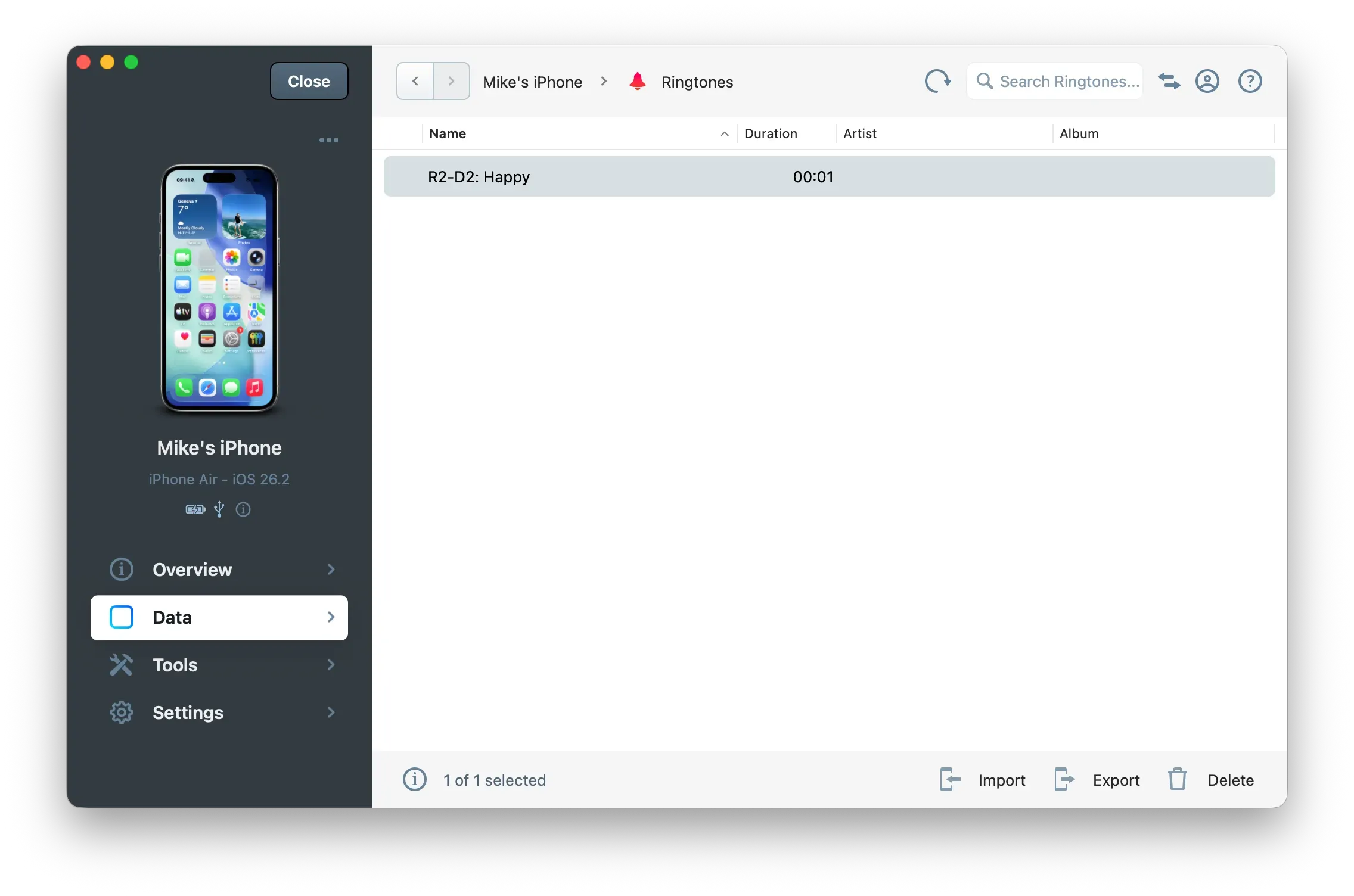This screenshot has width=1354, height=896.
Task: Select the Tools wrench icon in the sidebar
Action: [121, 665]
